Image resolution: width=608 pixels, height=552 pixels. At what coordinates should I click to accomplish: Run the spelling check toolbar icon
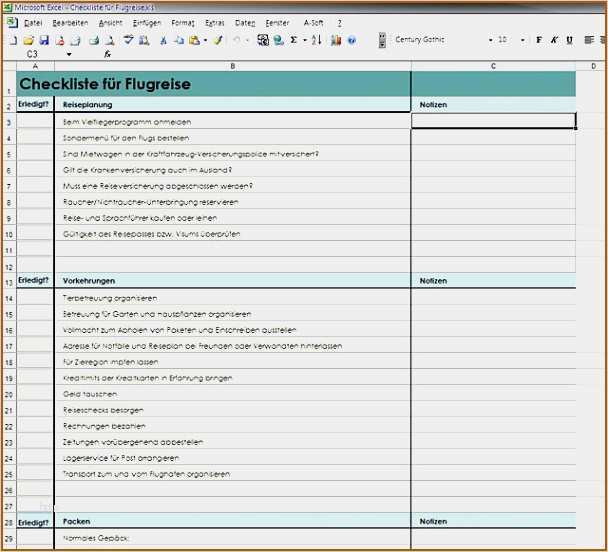[128, 40]
